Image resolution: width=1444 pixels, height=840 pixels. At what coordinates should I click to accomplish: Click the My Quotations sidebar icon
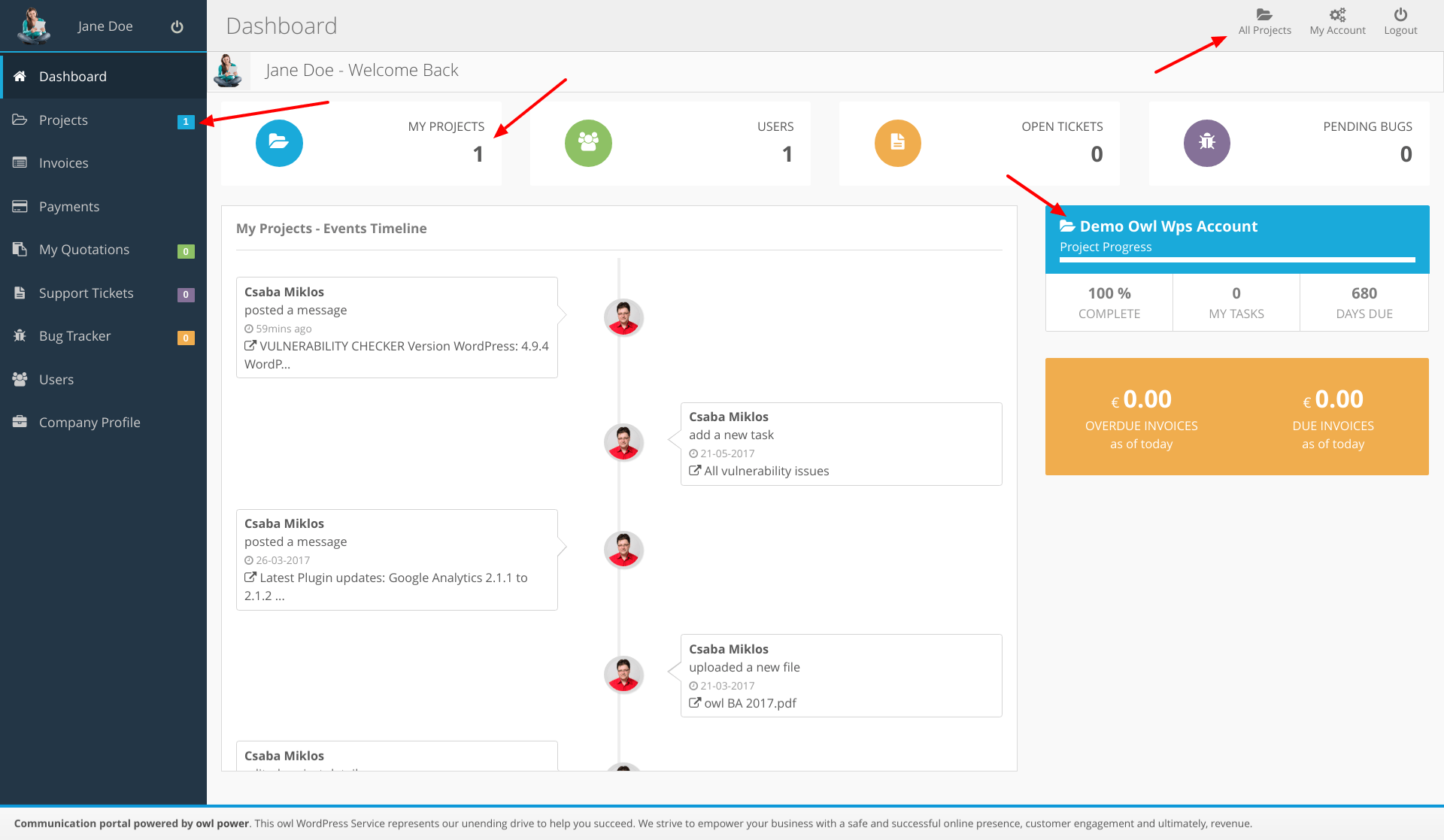[x=20, y=249]
